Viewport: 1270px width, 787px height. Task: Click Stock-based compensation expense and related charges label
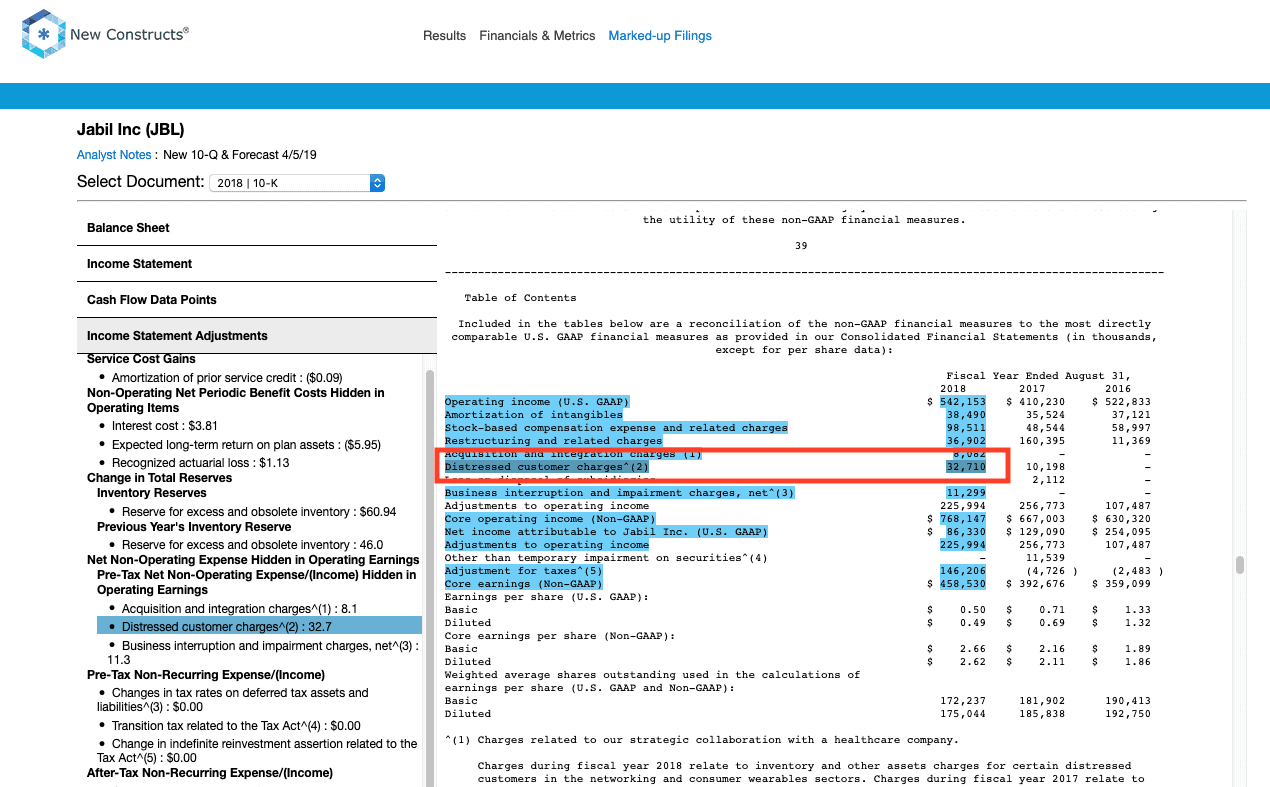pyautogui.click(x=616, y=428)
